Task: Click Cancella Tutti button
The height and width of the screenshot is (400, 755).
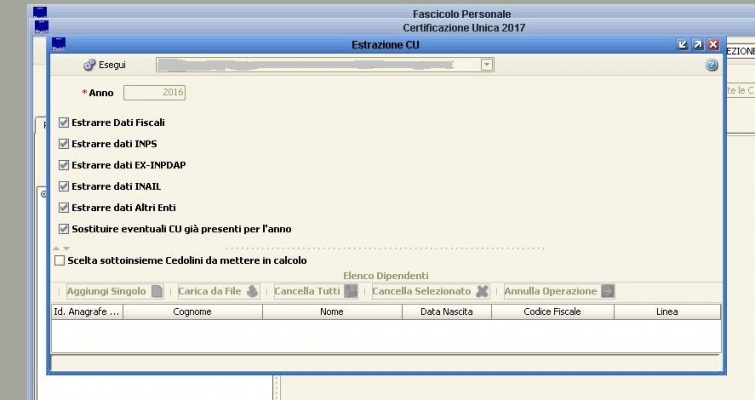Action: pyautogui.click(x=316, y=291)
